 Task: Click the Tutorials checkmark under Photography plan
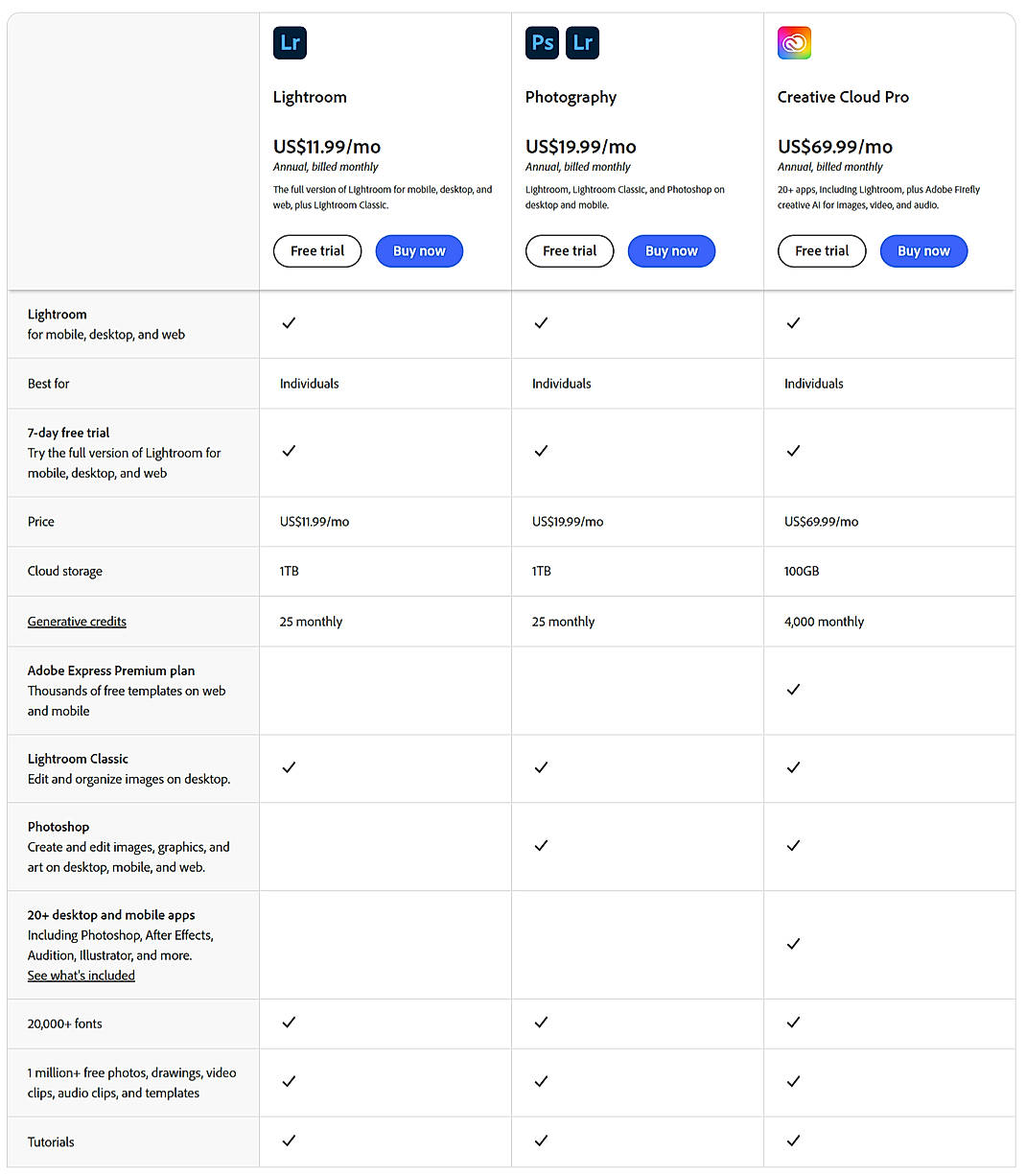pos(541,1141)
